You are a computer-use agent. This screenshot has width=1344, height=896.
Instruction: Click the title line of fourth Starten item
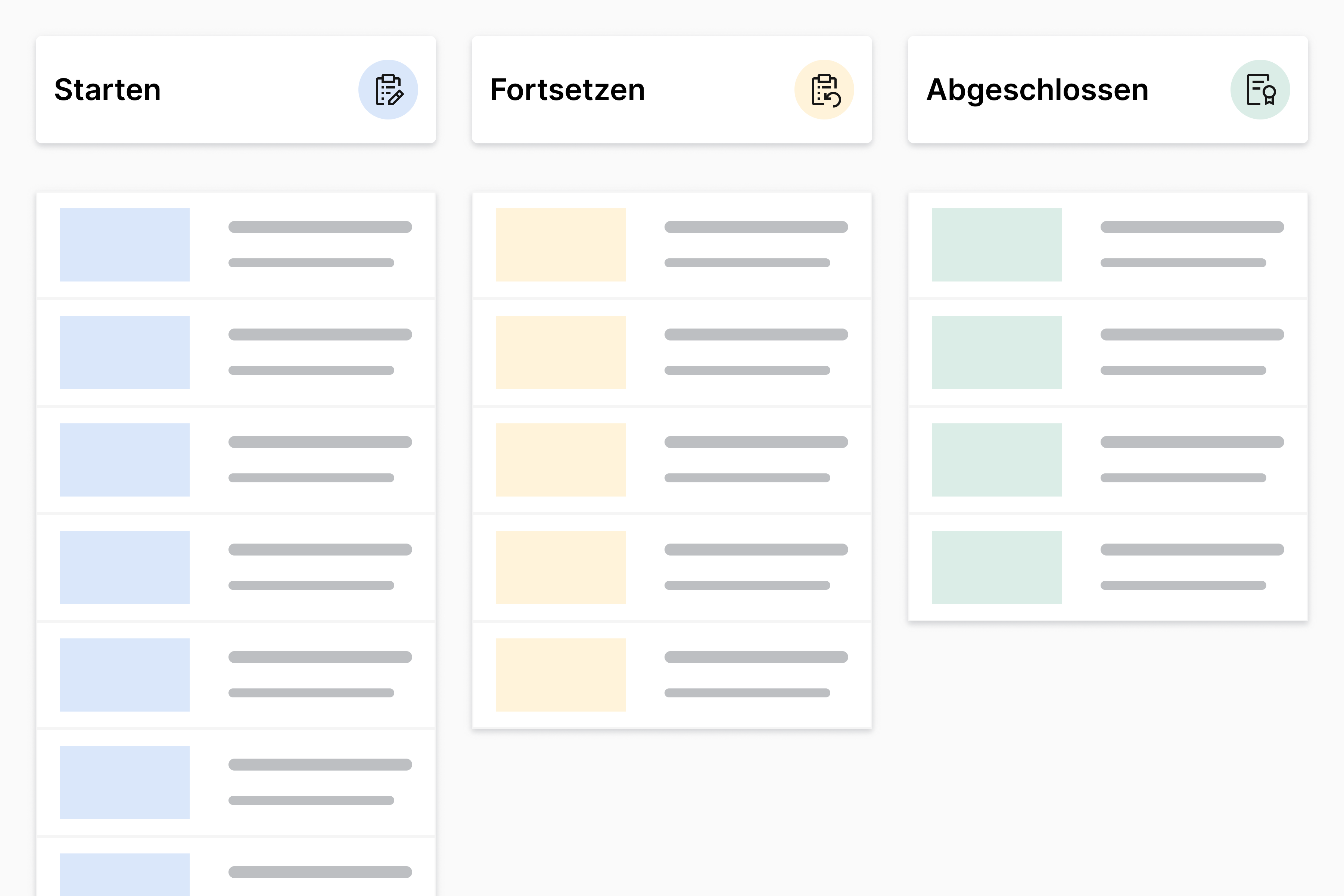[320, 549]
